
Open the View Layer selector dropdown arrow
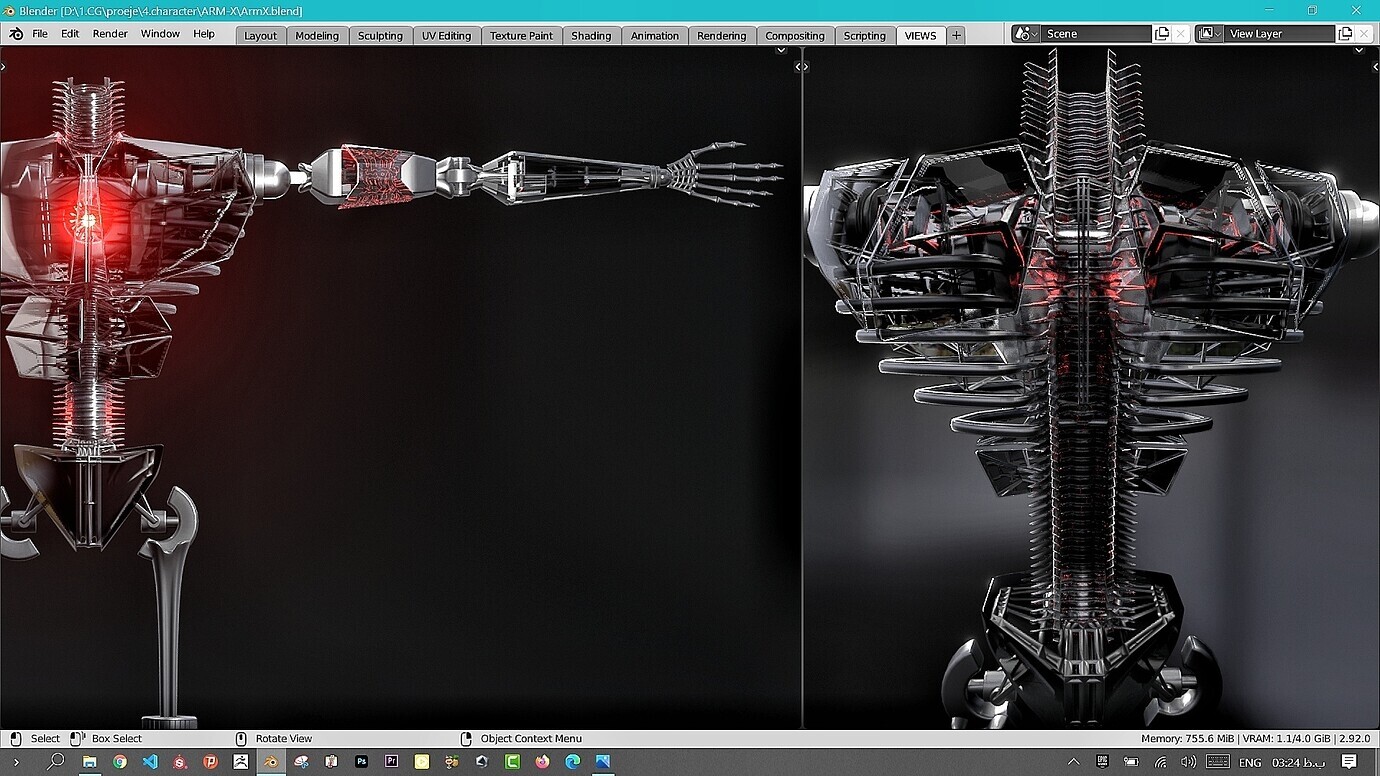coord(1218,33)
